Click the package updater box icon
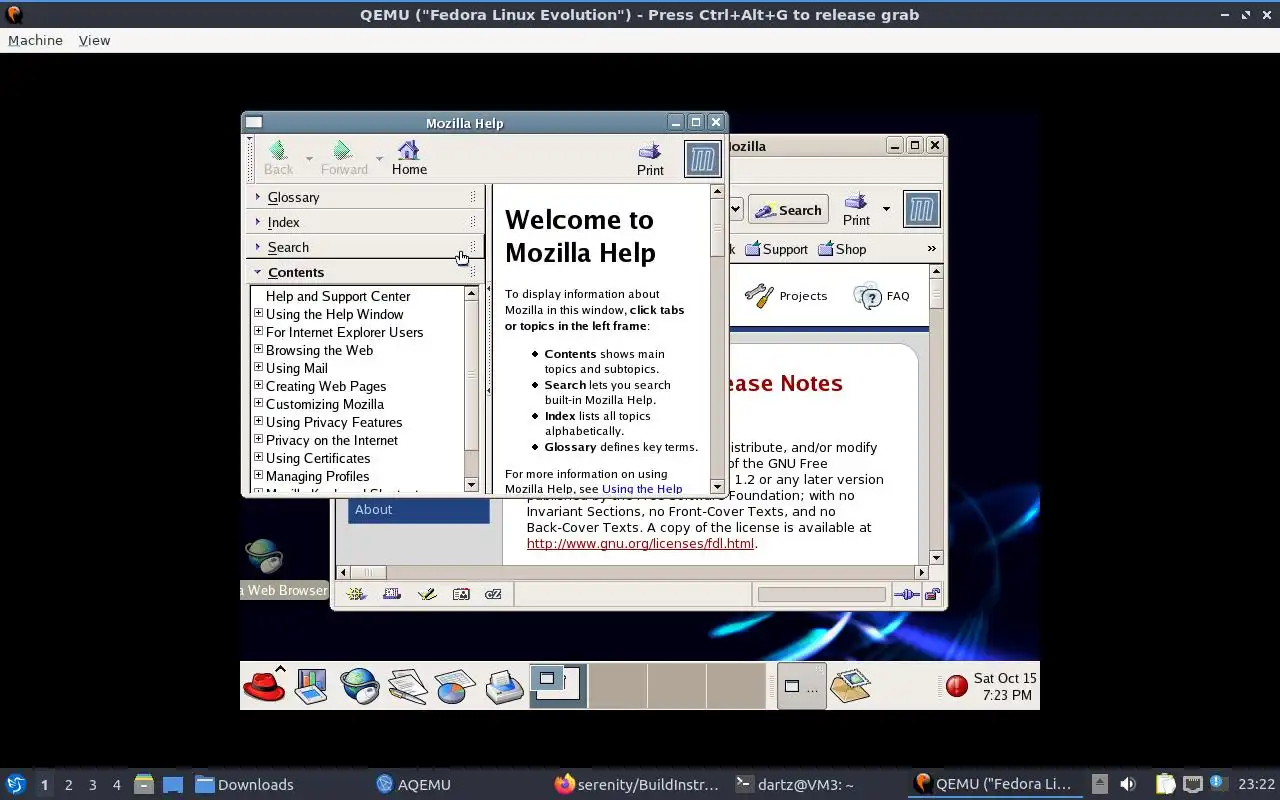Screen dimensions: 1280x800 tap(851, 686)
